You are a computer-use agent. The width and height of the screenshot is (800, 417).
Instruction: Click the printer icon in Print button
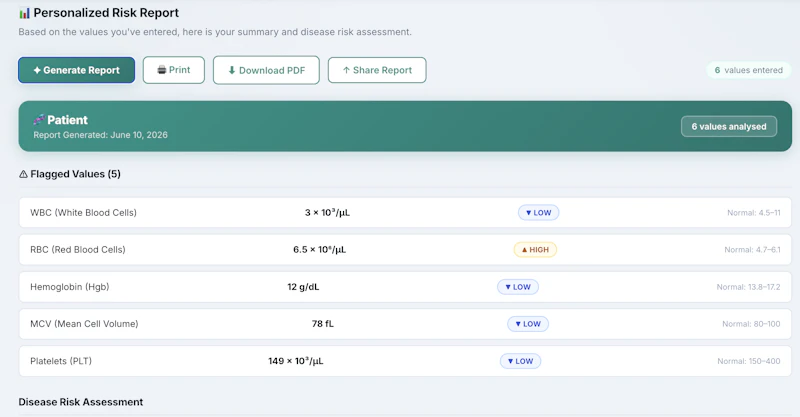coord(162,70)
